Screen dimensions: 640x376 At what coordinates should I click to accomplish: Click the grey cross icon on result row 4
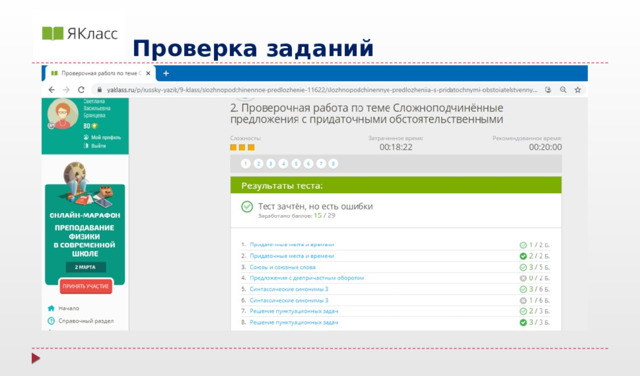[x=523, y=278]
